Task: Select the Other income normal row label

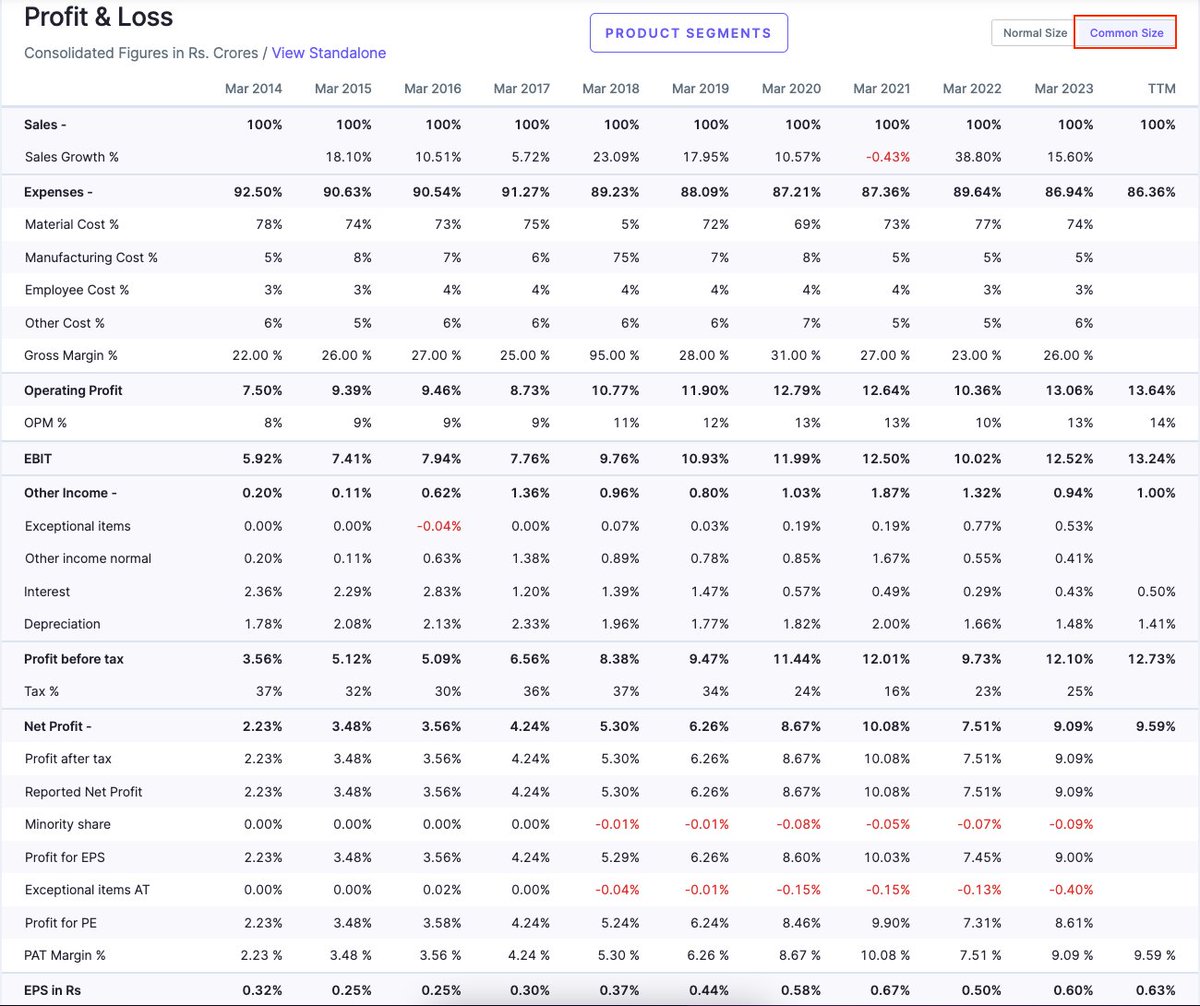Action: (x=88, y=559)
